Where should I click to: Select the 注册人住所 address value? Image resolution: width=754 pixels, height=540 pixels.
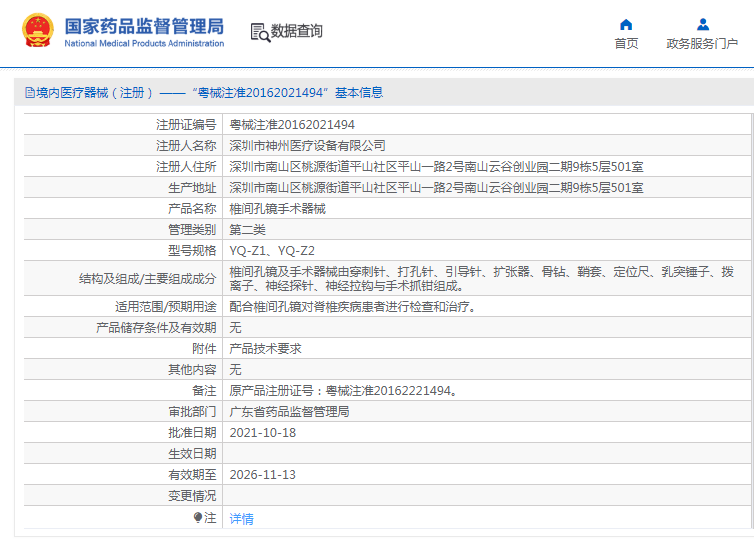(436, 167)
